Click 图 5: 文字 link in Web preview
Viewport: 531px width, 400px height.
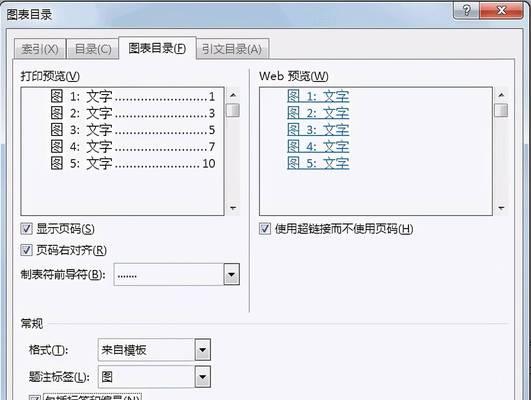click(318, 163)
